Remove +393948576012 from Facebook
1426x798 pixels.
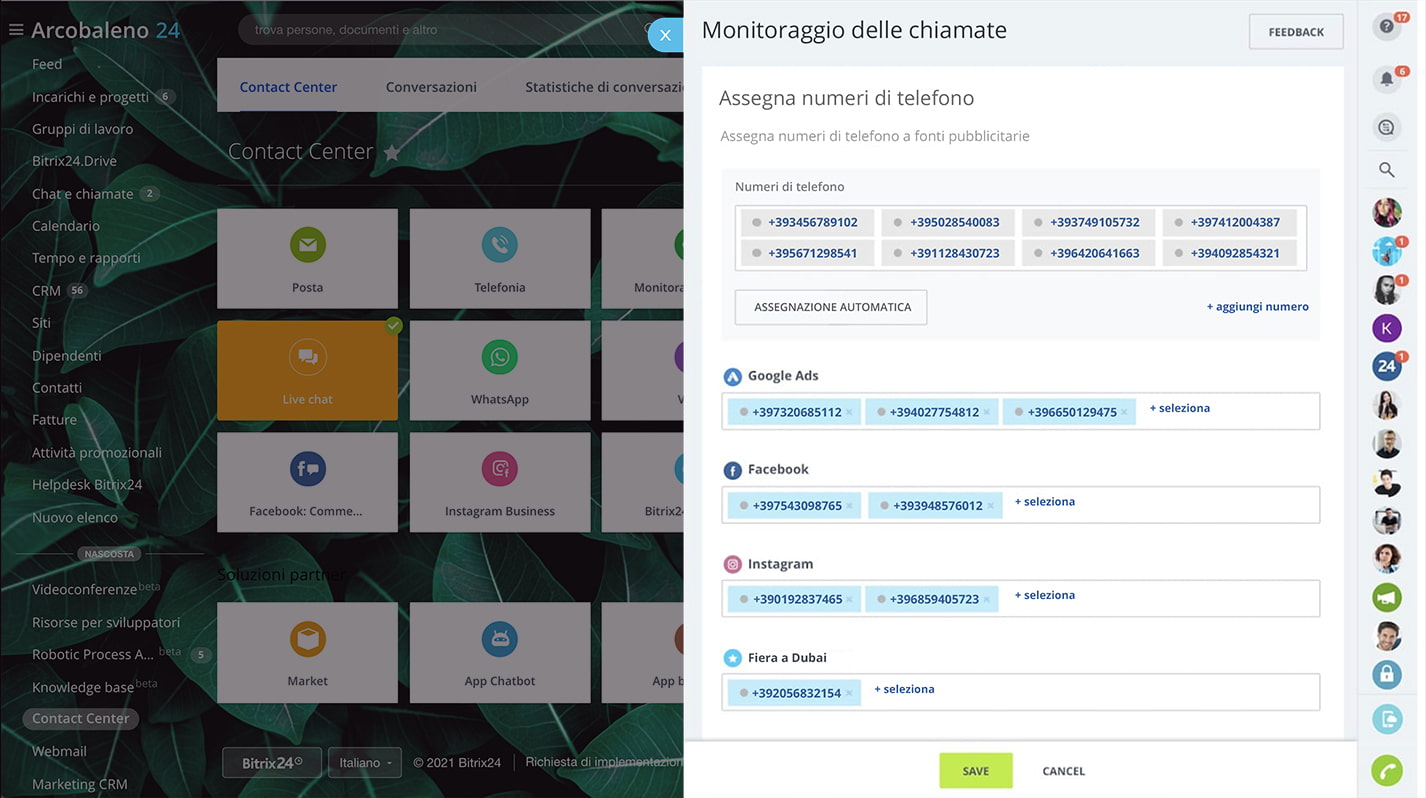(x=990, y=506)
